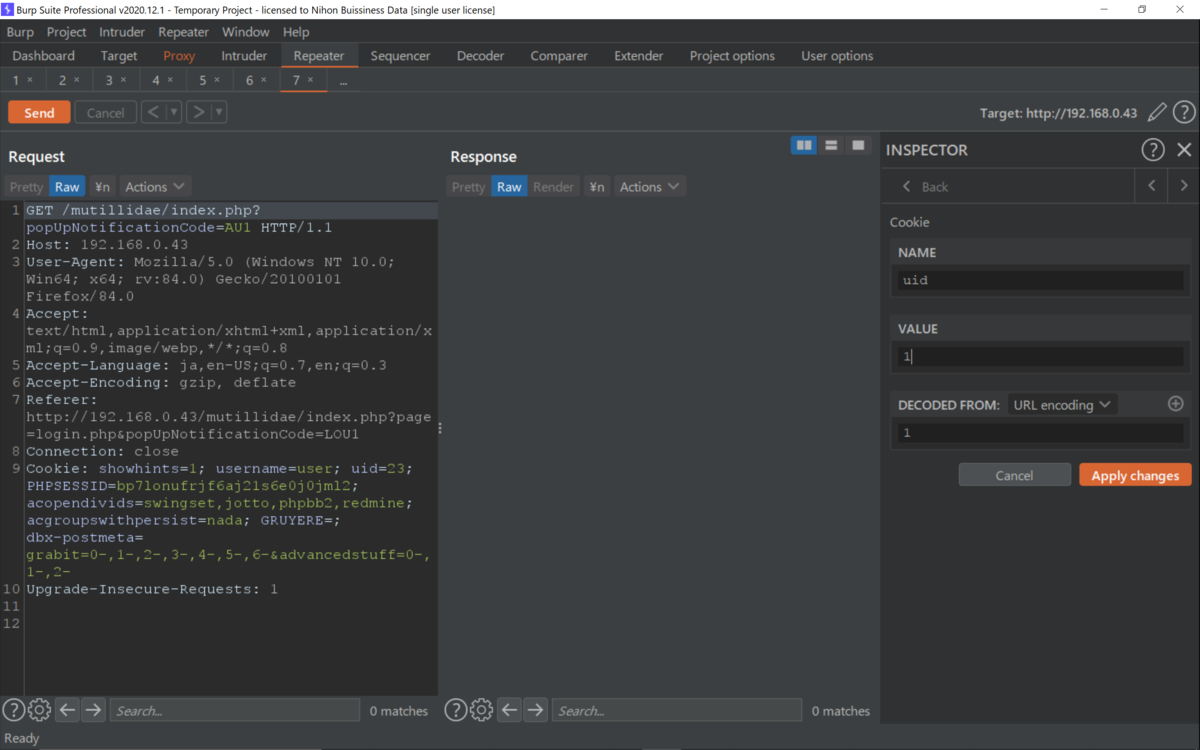1200x750 pixels.
Task: Open request search settings gear
Action: pos(39,710)
